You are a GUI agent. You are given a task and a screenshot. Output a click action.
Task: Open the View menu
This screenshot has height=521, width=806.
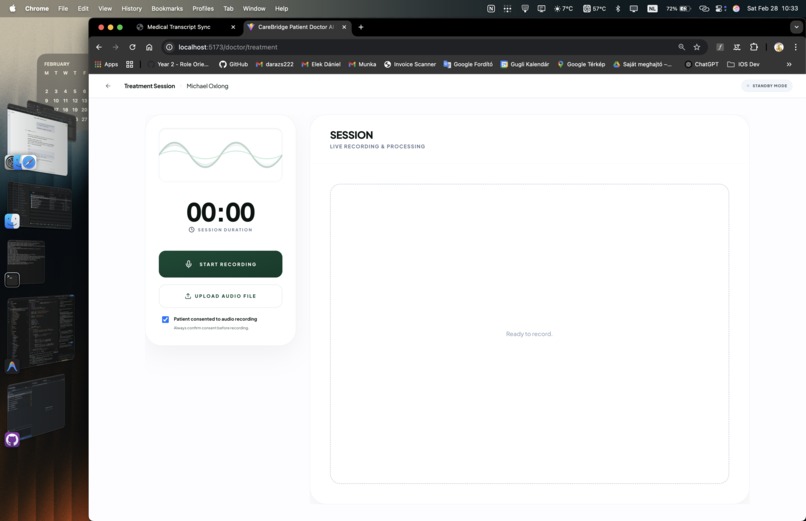105,8
